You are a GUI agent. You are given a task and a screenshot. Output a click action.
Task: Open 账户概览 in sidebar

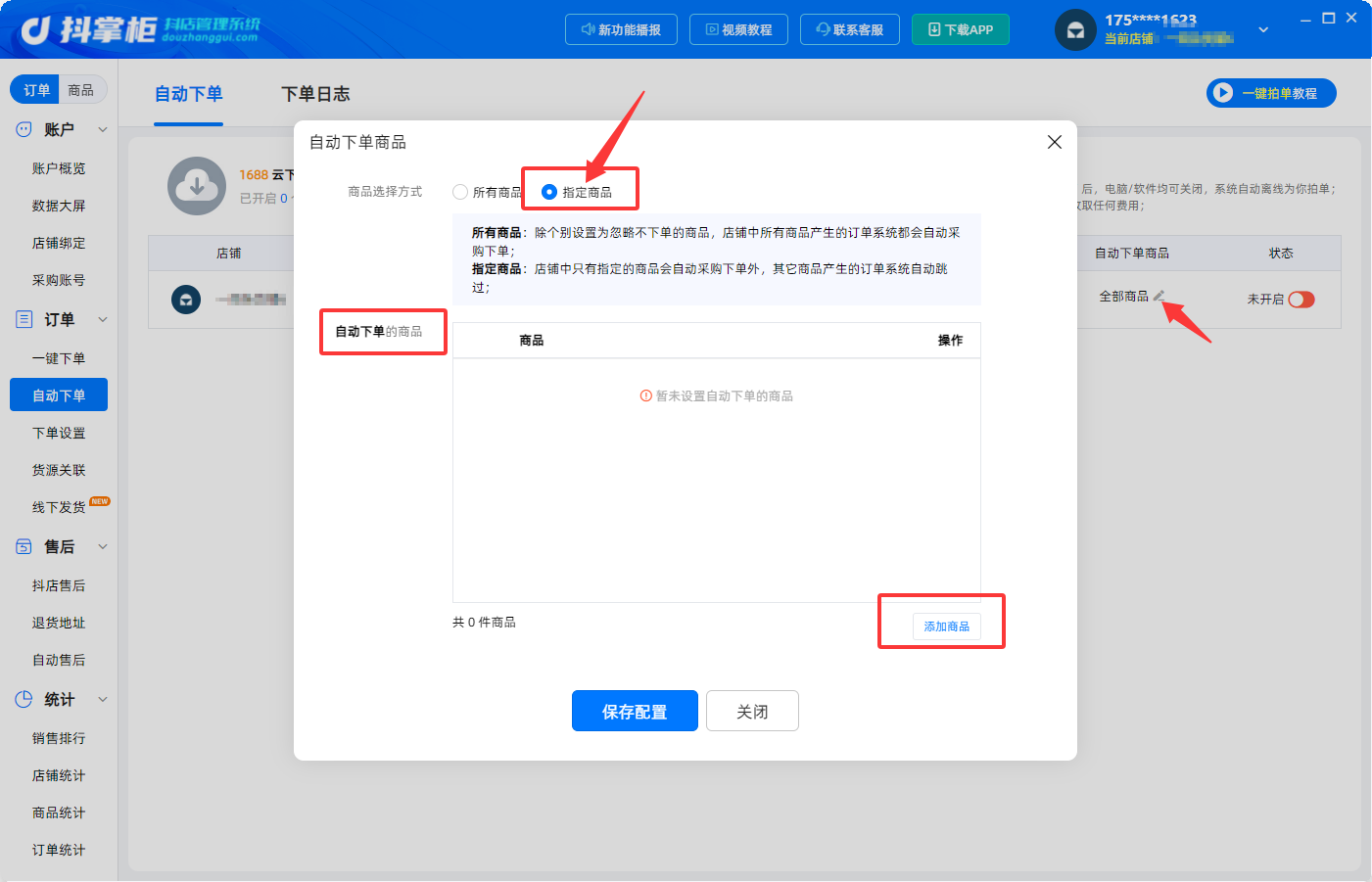click(x=59, y=168)
